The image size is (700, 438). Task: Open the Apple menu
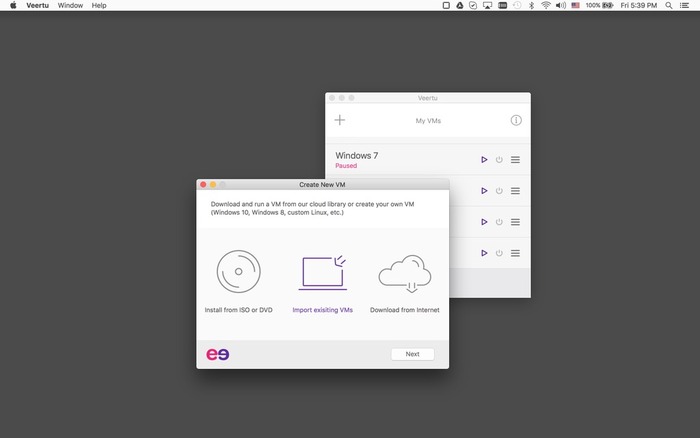click(13, 5)
